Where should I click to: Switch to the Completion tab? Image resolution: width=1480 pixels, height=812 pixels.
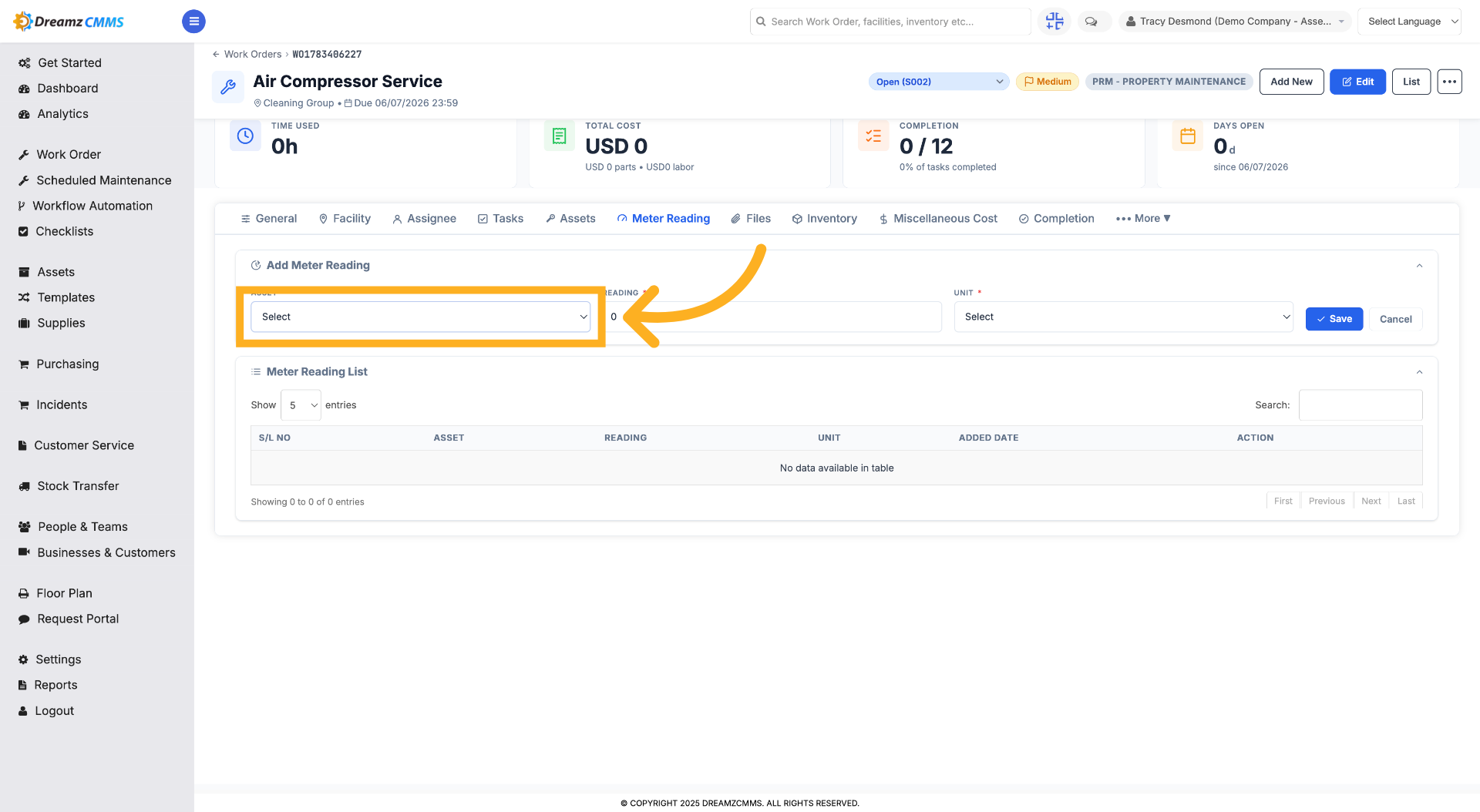pos(1057,219)
